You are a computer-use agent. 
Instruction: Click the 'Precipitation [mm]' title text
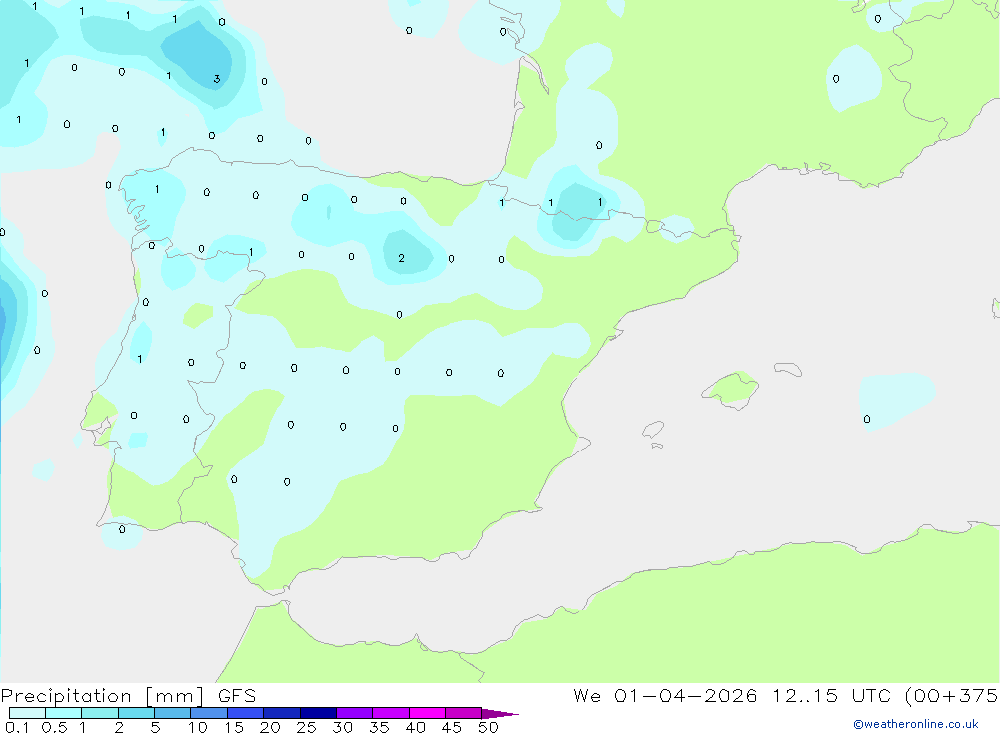102,696
